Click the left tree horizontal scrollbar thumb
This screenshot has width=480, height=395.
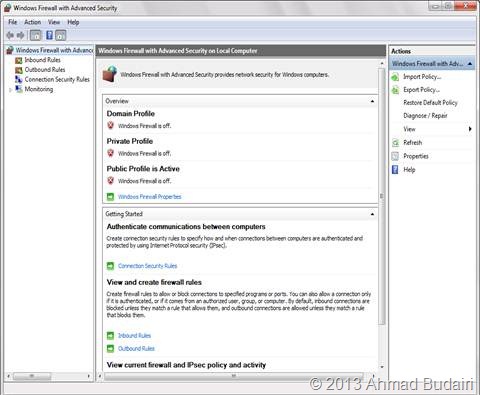(32, 376)
